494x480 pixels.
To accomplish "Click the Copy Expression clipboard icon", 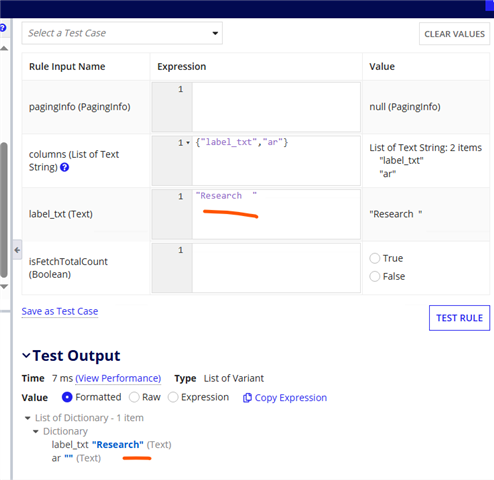I will point(247,398).
